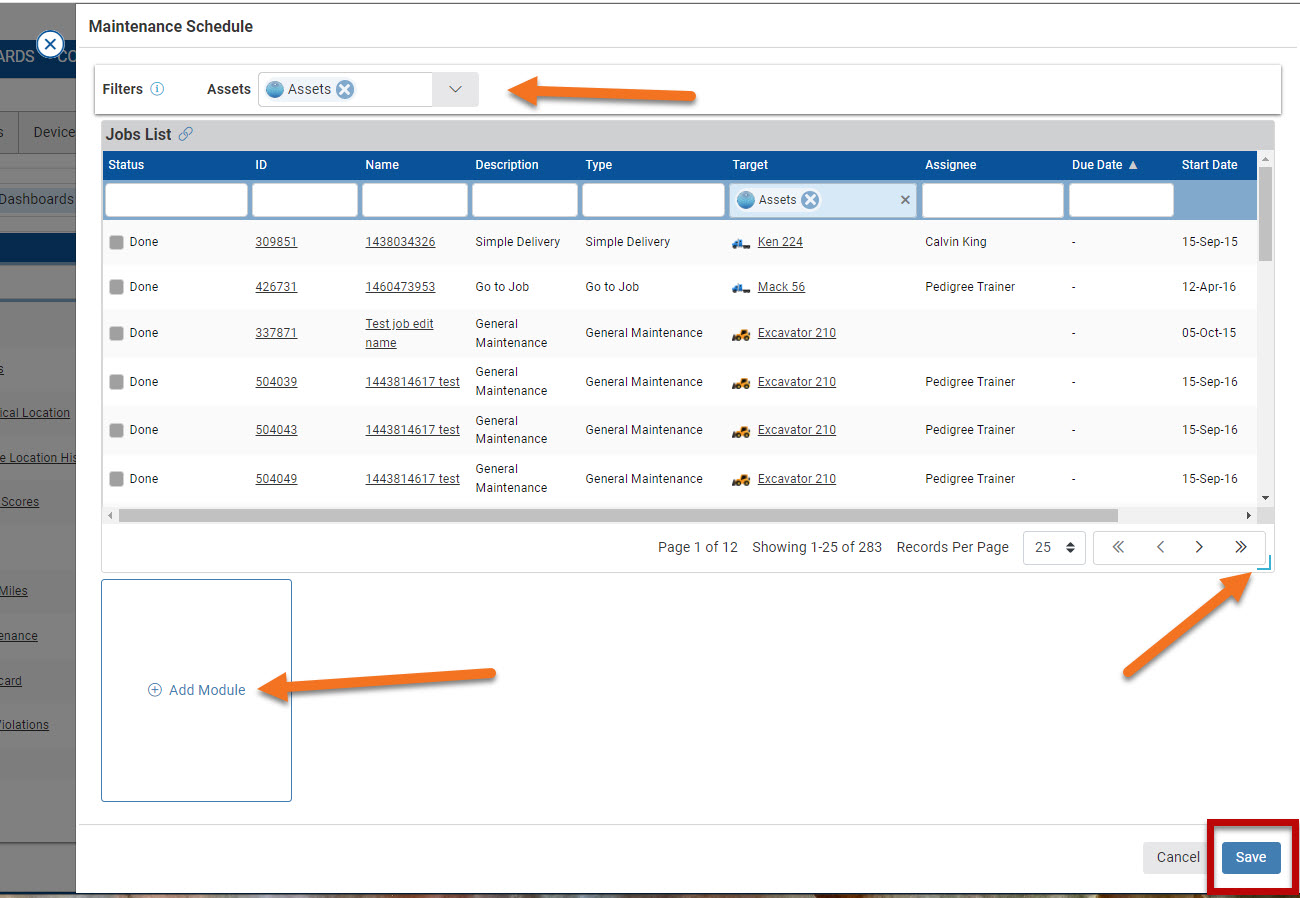Click the link icon beside Jobs List
This screenshot has width=1300, height=898.
pyautogui.click(x=185, y=133)
